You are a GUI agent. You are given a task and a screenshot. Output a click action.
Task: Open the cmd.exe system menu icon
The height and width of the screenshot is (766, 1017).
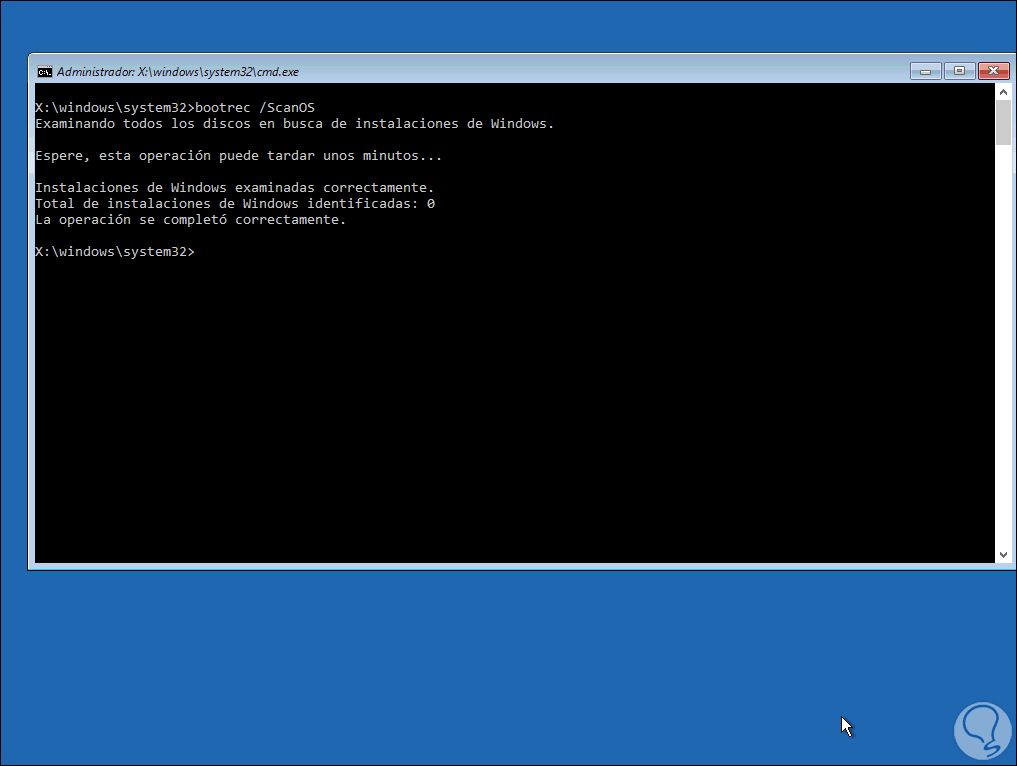pos(44,72)
